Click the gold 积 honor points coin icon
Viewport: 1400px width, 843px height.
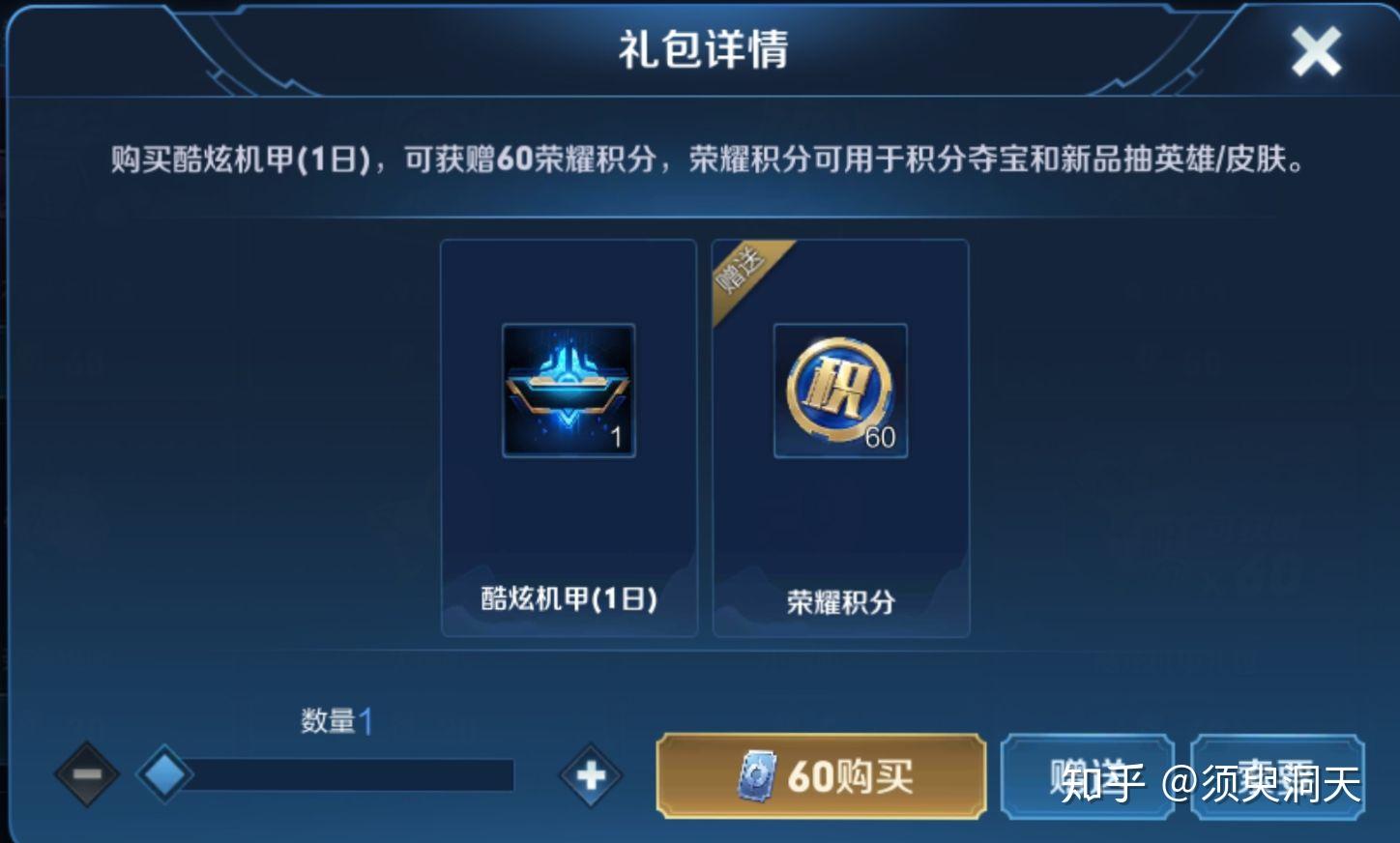(840, 391)
